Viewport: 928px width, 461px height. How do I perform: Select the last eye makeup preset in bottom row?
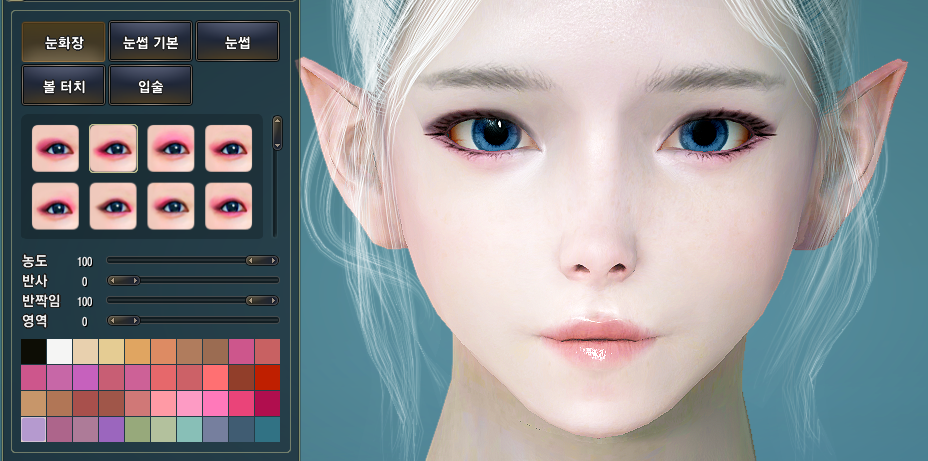228,206
